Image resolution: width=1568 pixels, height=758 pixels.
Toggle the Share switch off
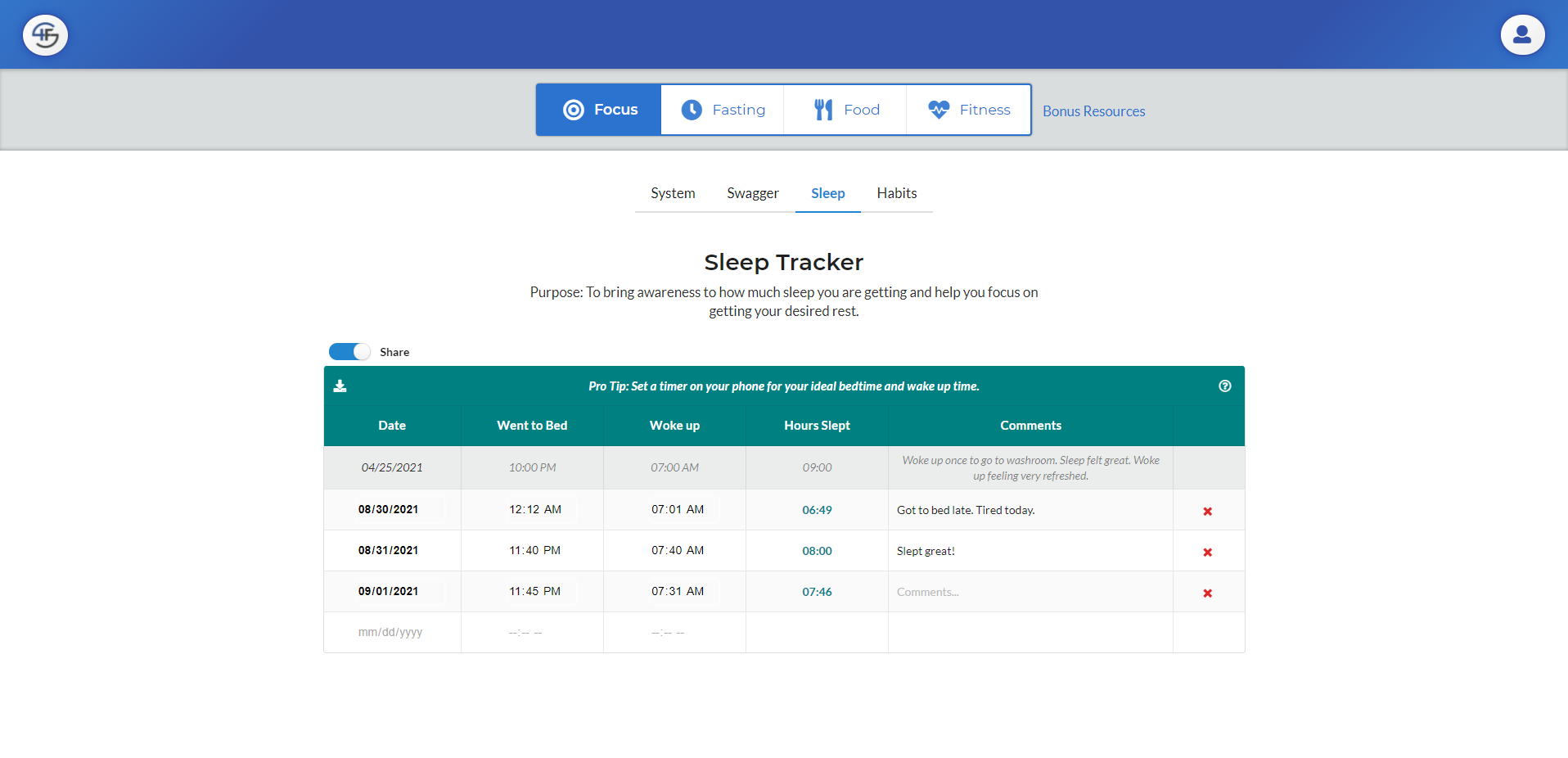click(x=349, y=351)
